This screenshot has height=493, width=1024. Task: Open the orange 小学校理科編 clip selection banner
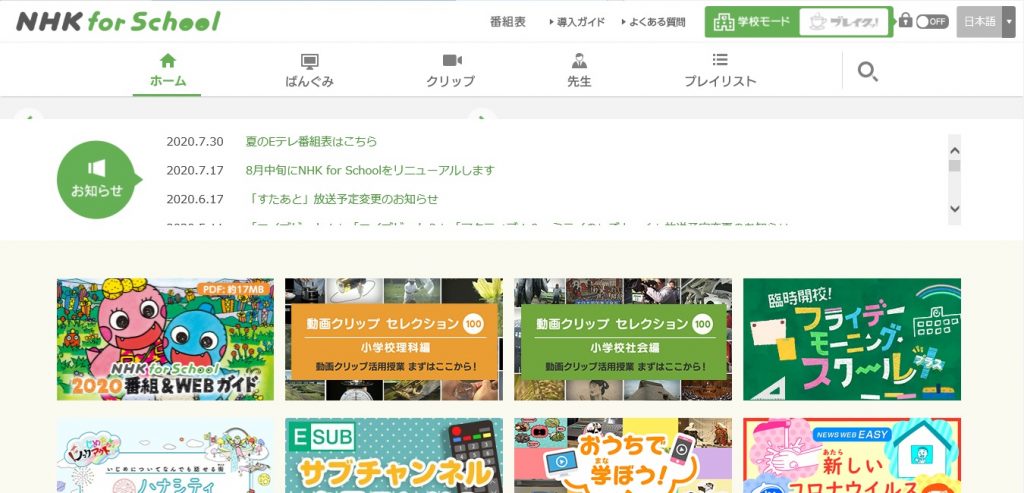click(x=394, y=339)
